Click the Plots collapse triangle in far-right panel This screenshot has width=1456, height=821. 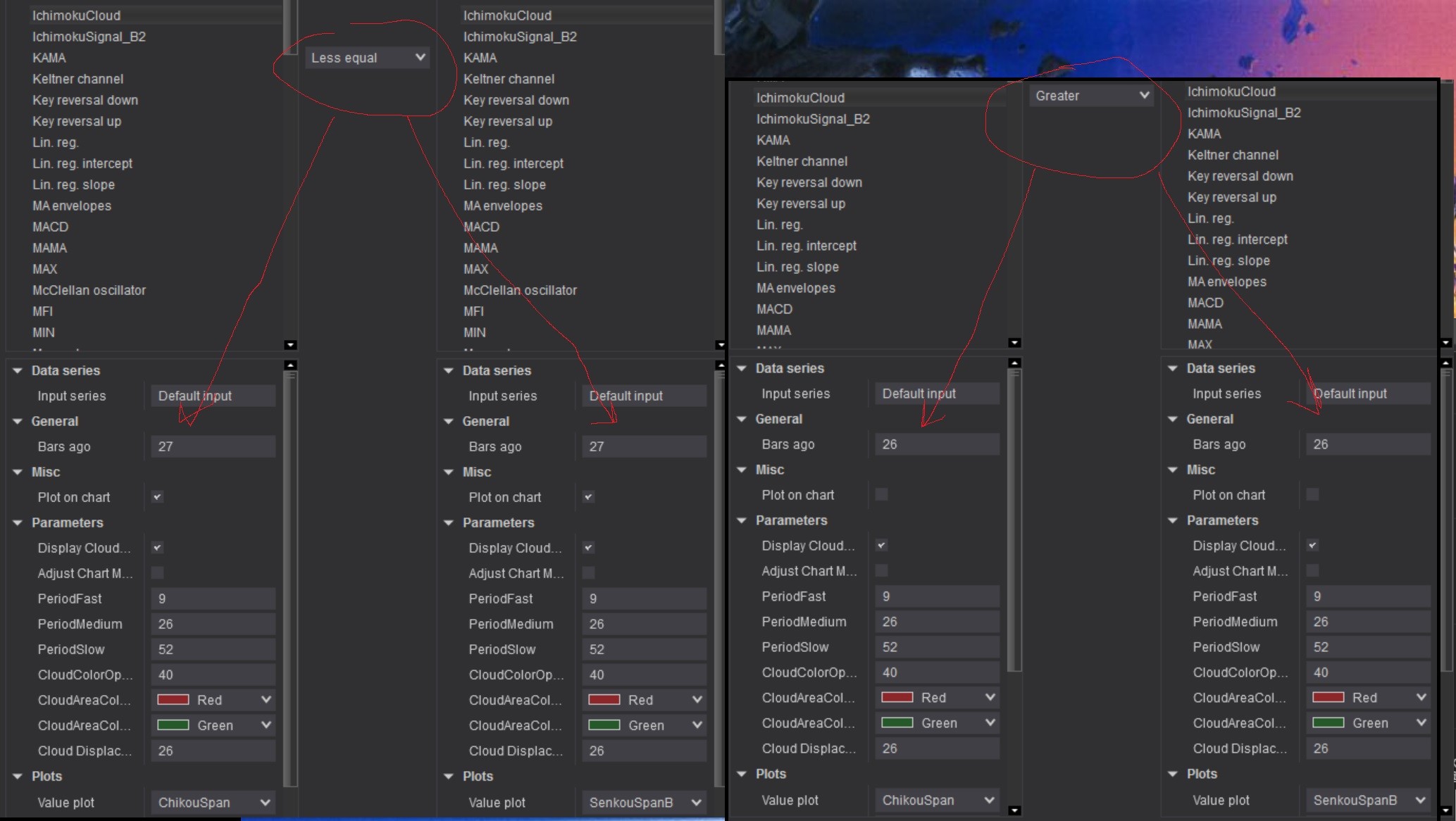[1173, 774]
